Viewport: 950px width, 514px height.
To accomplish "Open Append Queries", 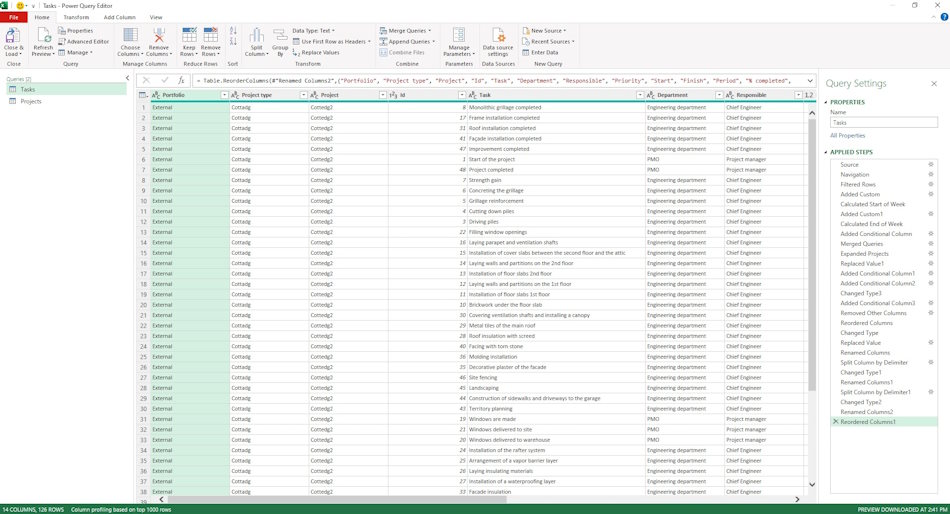I will 407,41.
